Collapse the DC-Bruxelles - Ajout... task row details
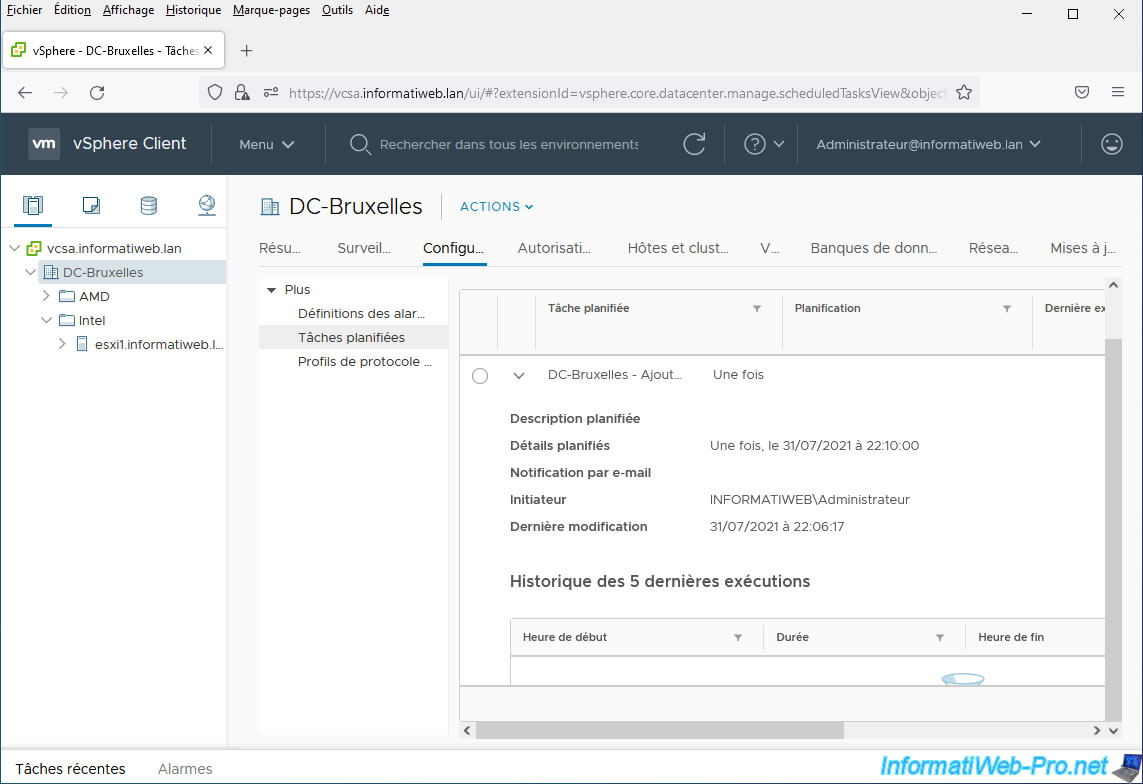Screen dimensions: 1143x784 point(519,376)
